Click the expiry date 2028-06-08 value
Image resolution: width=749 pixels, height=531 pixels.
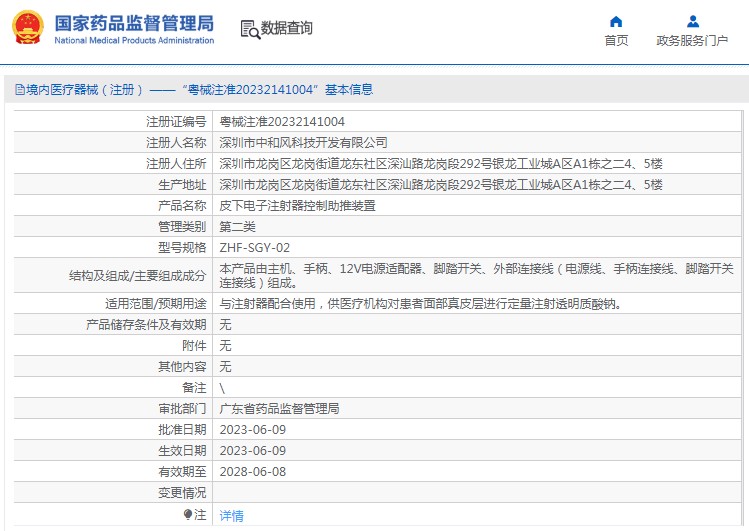pos(253,472)
